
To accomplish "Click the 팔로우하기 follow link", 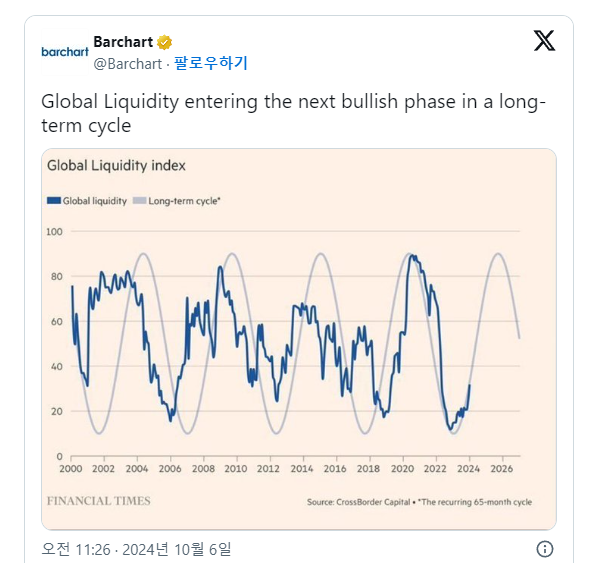I will click(210, 63).
